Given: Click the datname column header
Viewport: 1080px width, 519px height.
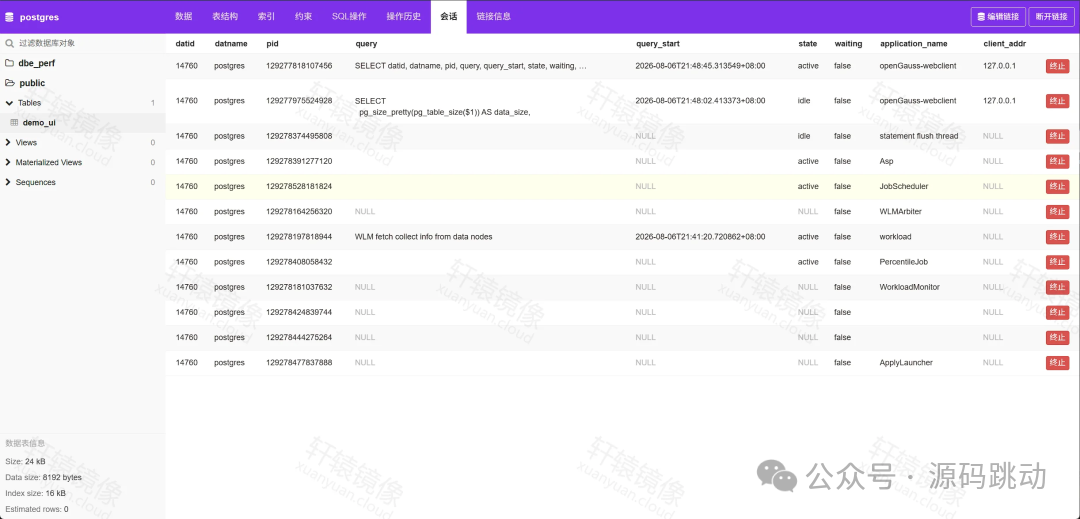Looking at the screenshot, I should pos(231,43).
